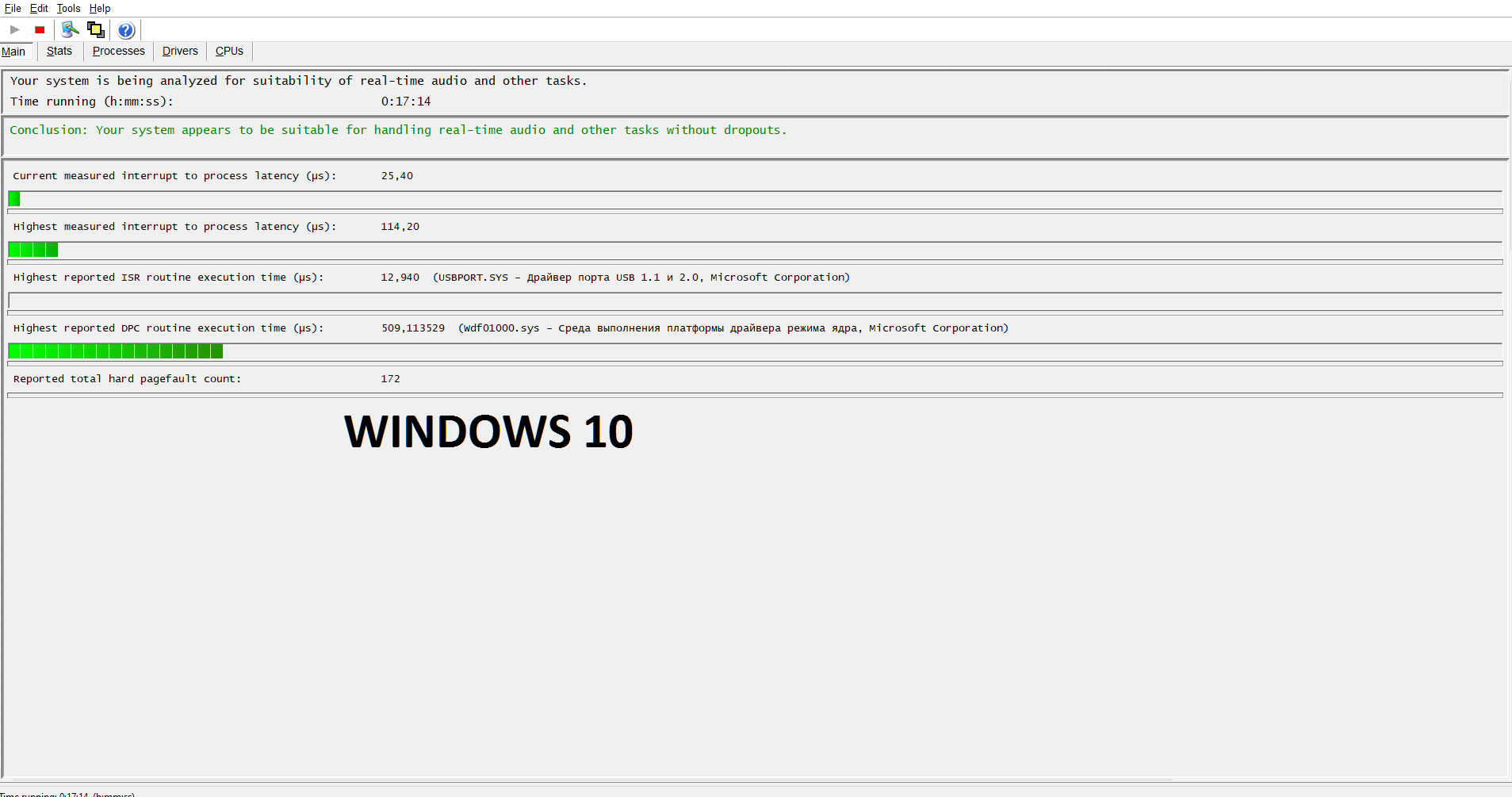
Task: Switch to the Stats tab
Action: 59,52
